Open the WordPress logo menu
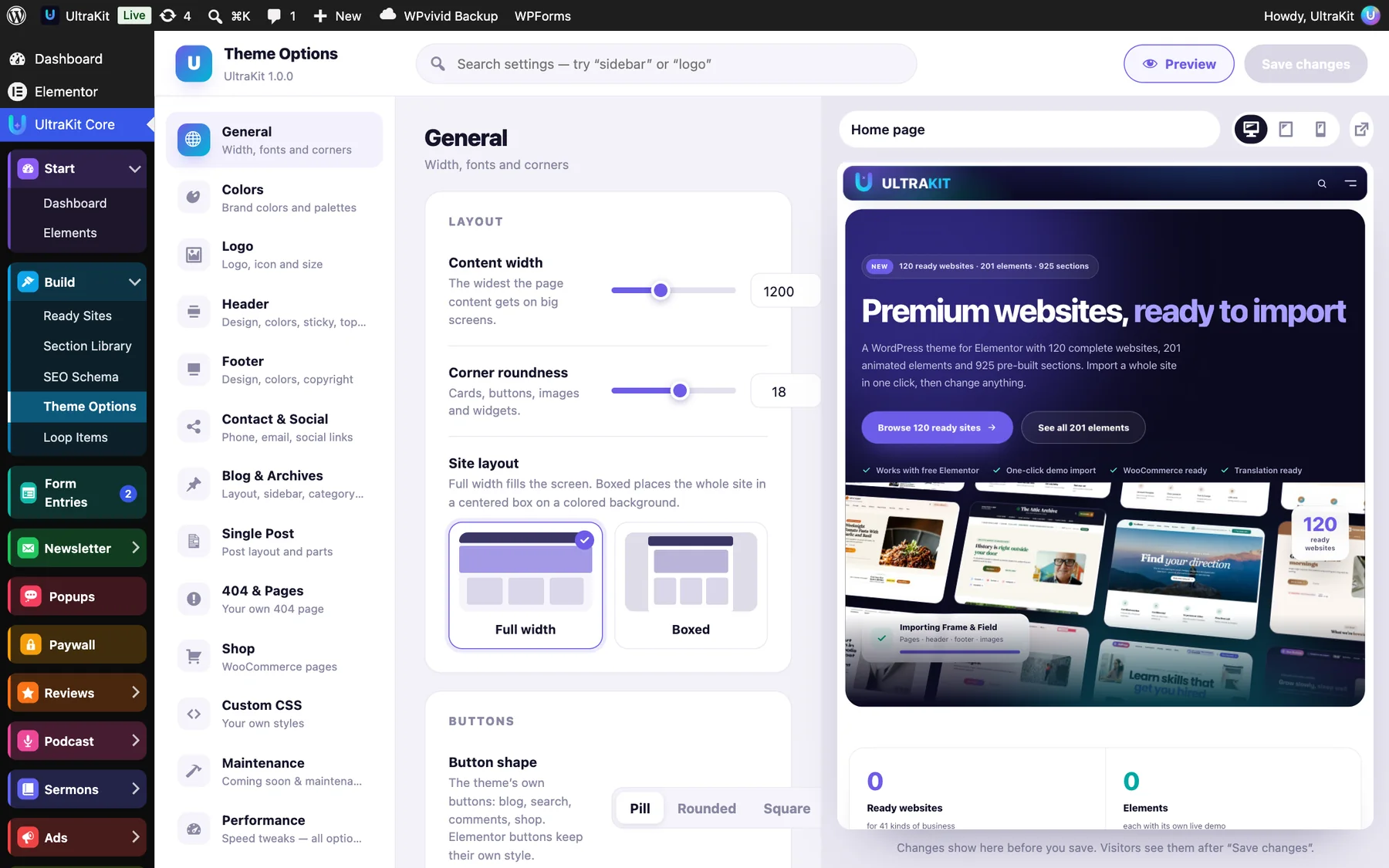This screenshot has width=1389, height=868. (x=16, y=15)
